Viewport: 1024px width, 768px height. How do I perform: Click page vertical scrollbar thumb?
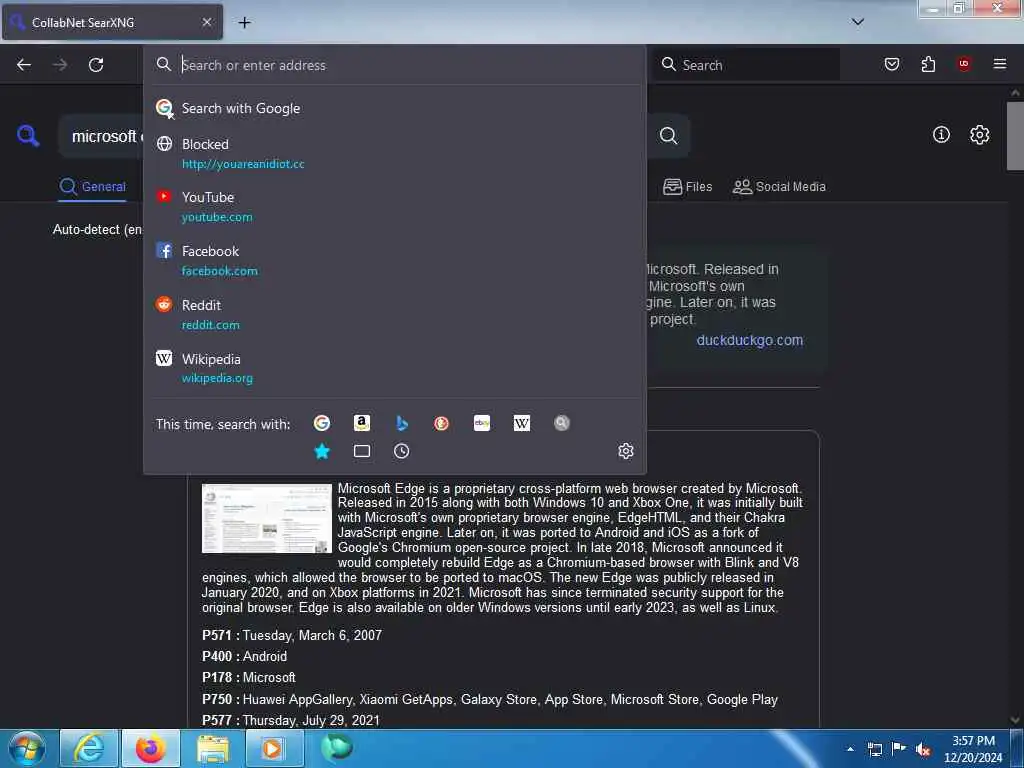coord(1015,136)
